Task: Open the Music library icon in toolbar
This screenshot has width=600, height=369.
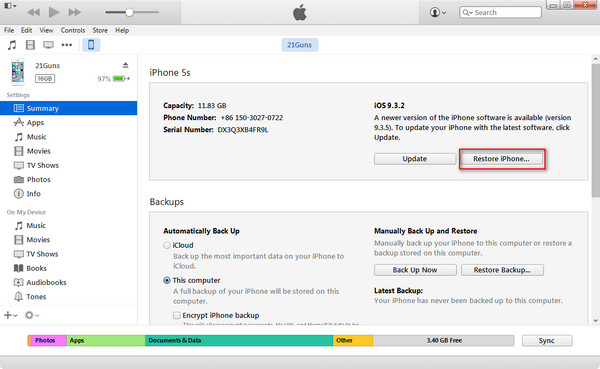Action: pos(12,45)
